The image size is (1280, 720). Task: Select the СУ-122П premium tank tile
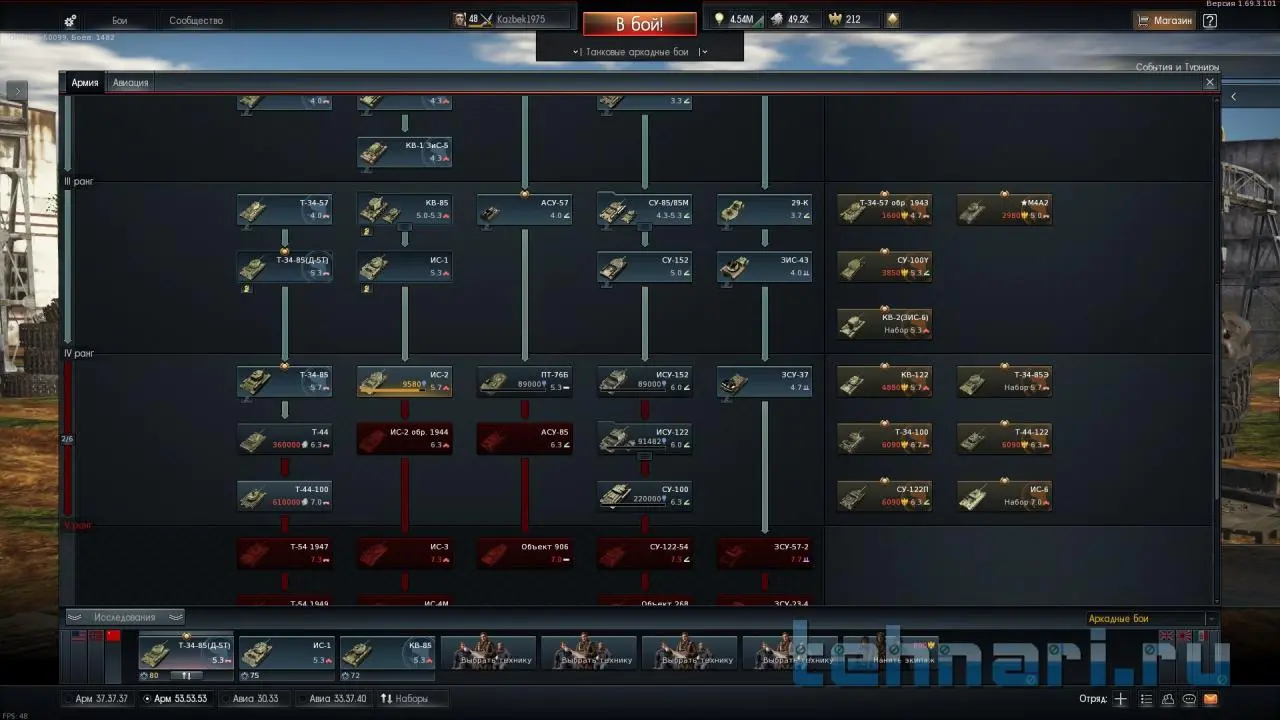885,497
